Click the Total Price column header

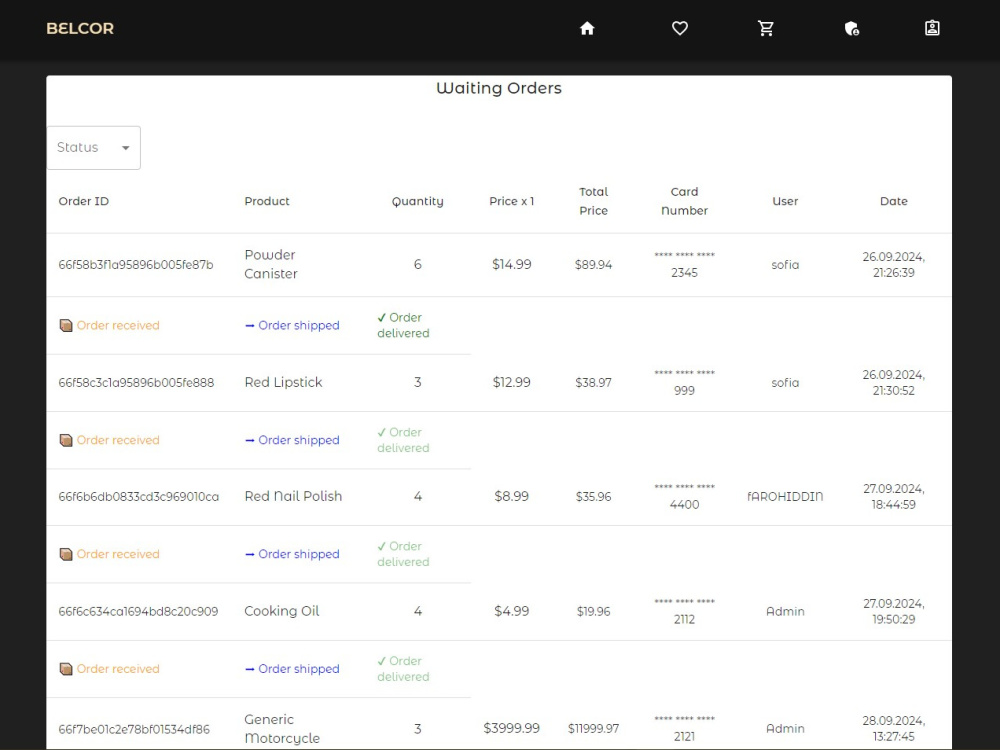tap(593, 201)
